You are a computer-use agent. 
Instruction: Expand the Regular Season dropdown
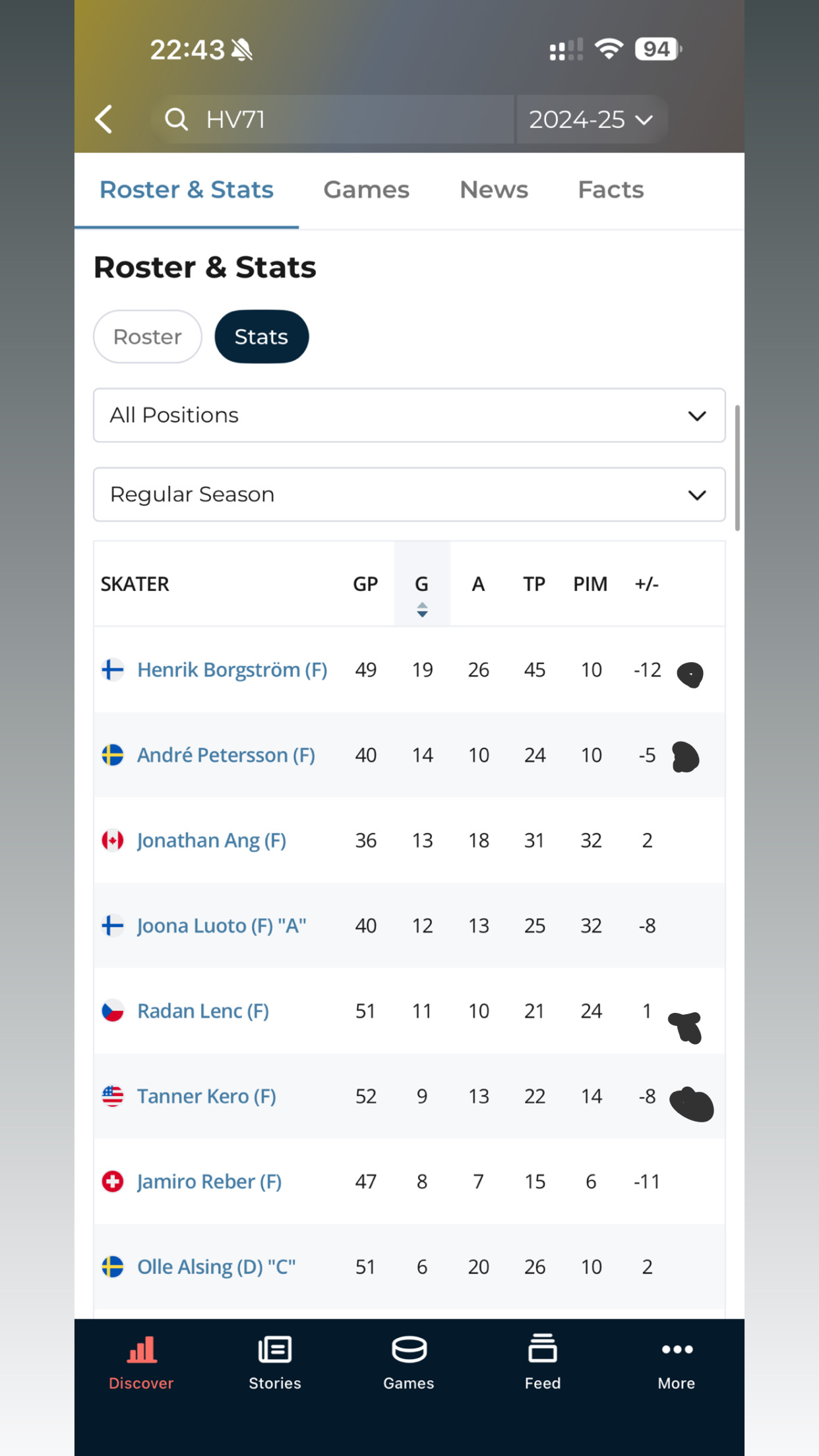(409, 495)
